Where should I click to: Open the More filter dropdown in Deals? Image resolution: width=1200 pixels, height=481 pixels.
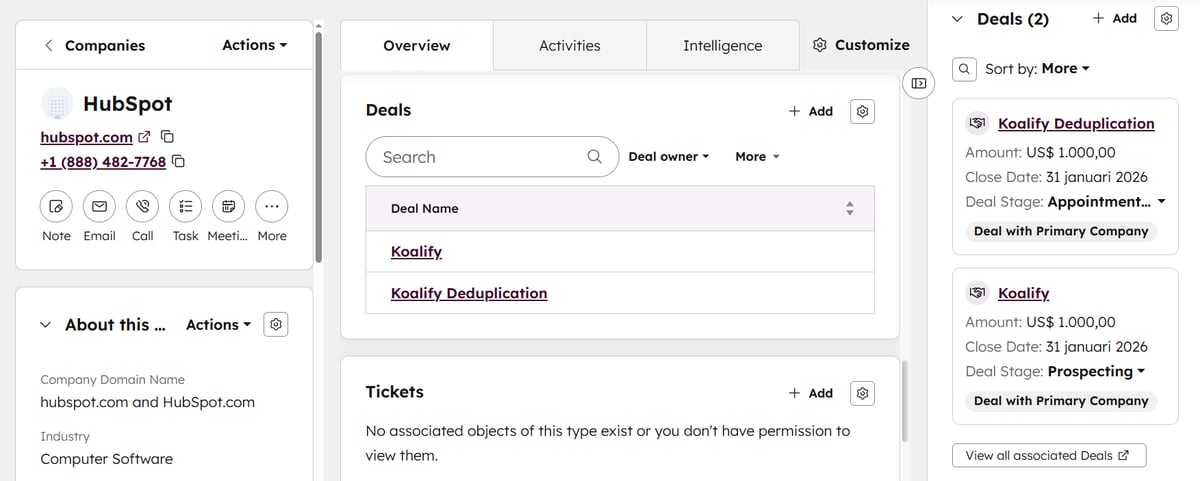(757, 157)
